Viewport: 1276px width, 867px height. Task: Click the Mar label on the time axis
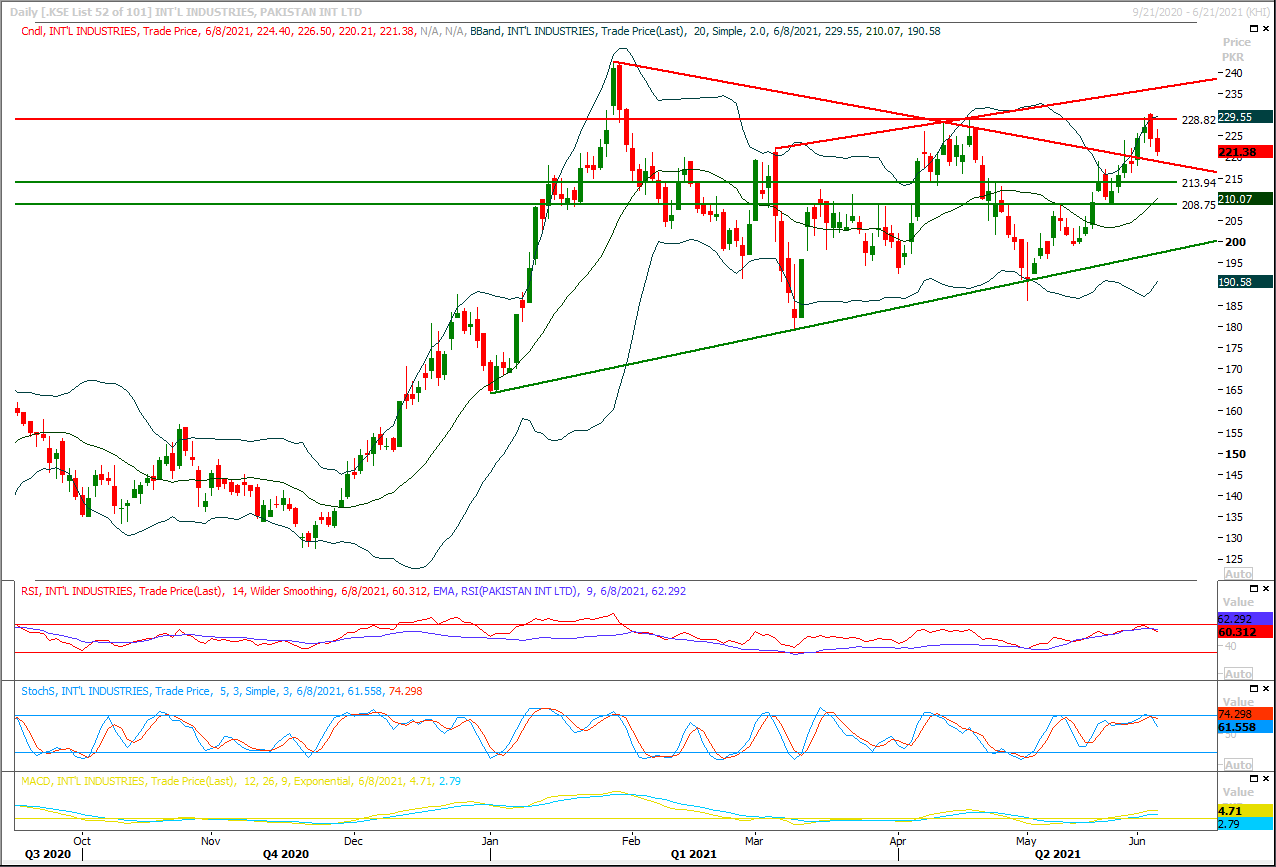tap(754, 841)
